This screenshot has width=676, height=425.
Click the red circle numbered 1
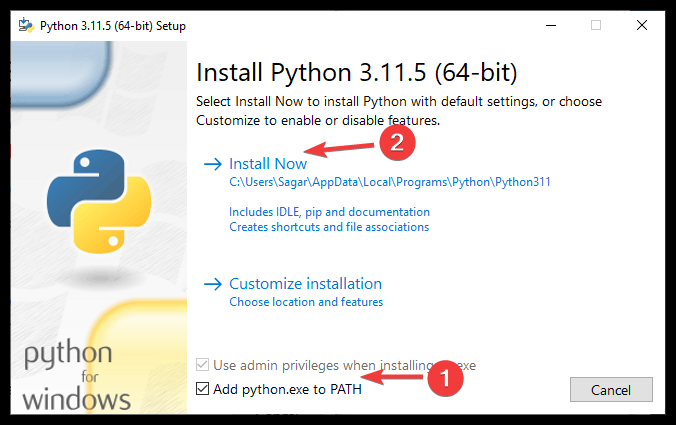(445, 378)
